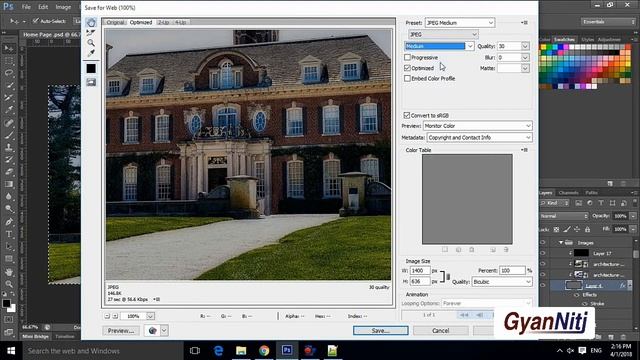Click the zoom out minus button beside 100%
640x360 pixels.
coord(107,316)
